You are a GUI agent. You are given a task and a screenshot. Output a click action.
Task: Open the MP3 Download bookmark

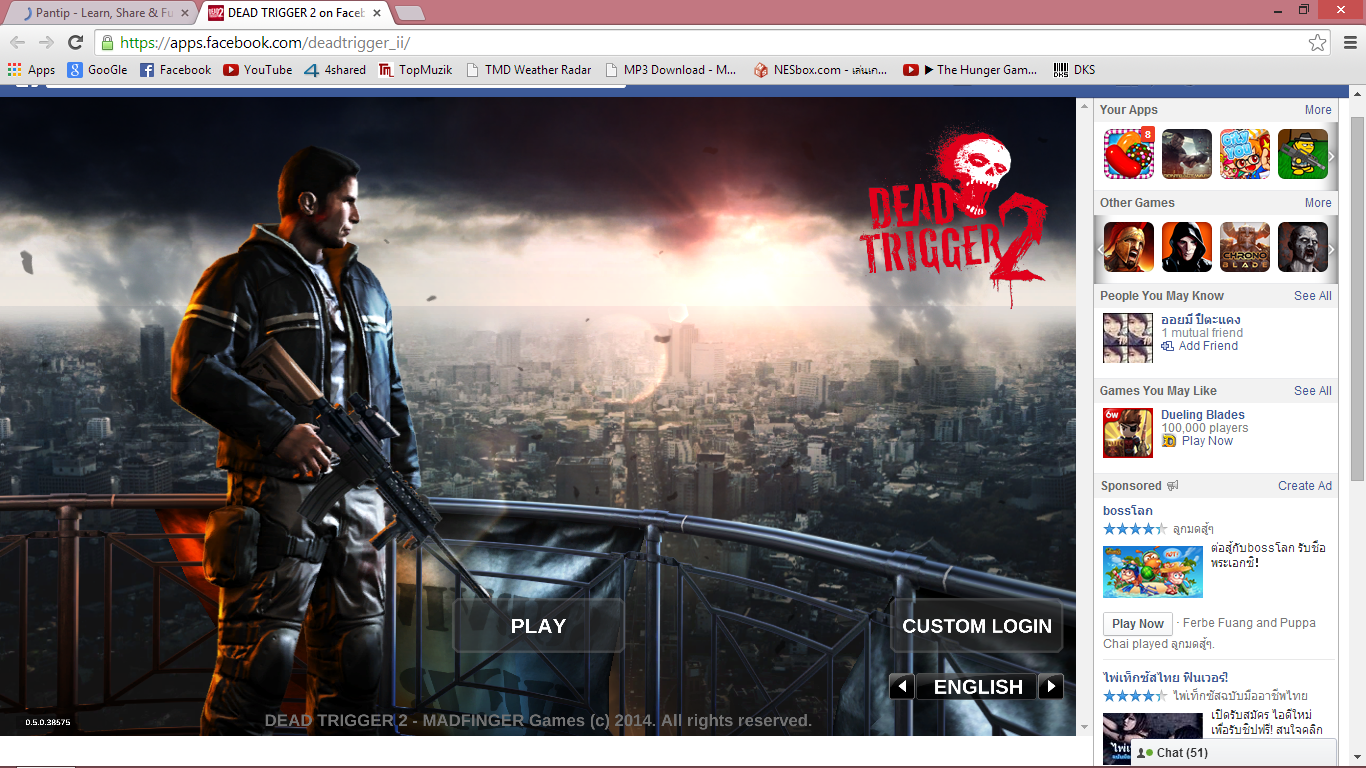(670, 70)
